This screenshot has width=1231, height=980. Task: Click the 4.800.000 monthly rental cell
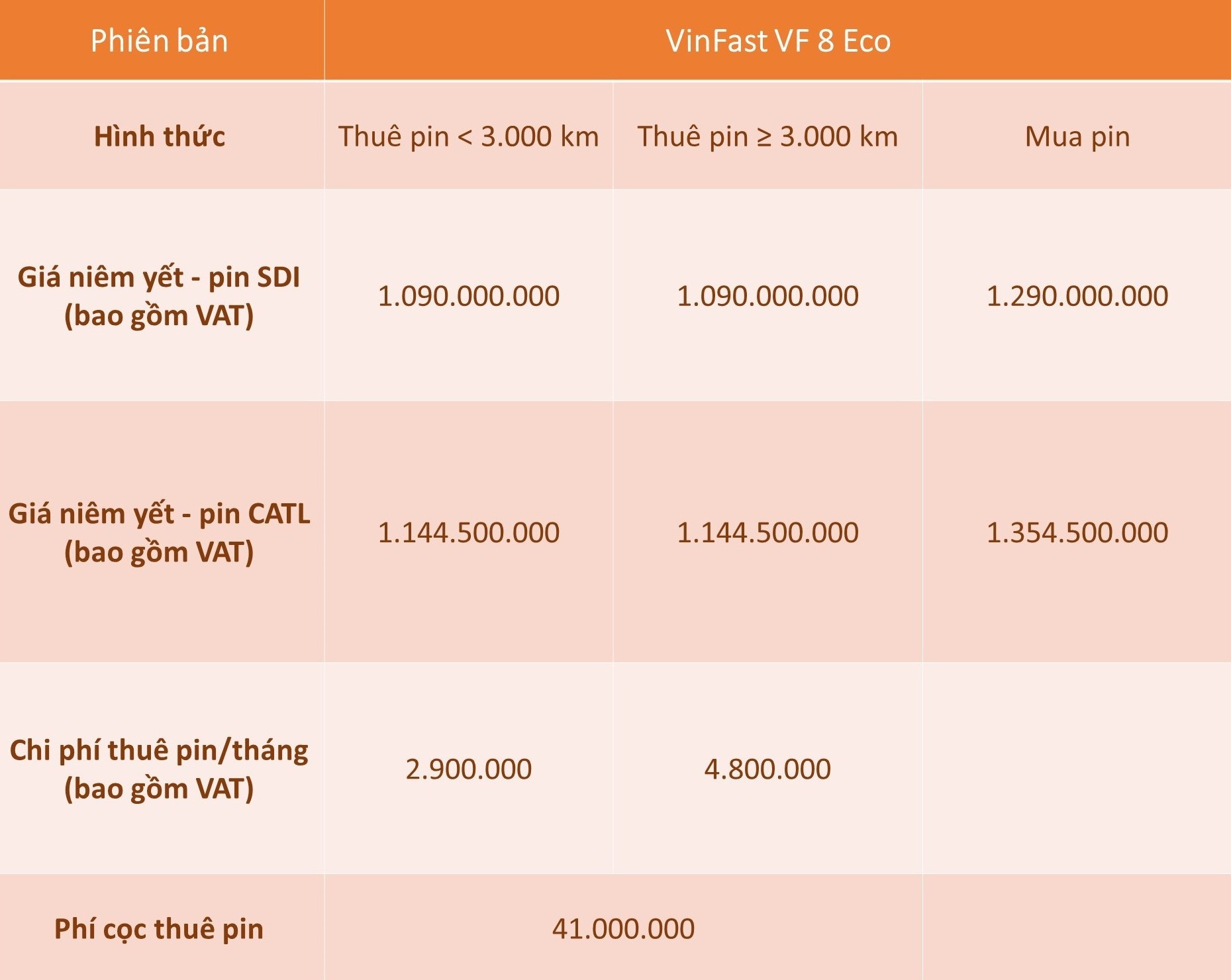pyautogui.click(x=767, y=769)
